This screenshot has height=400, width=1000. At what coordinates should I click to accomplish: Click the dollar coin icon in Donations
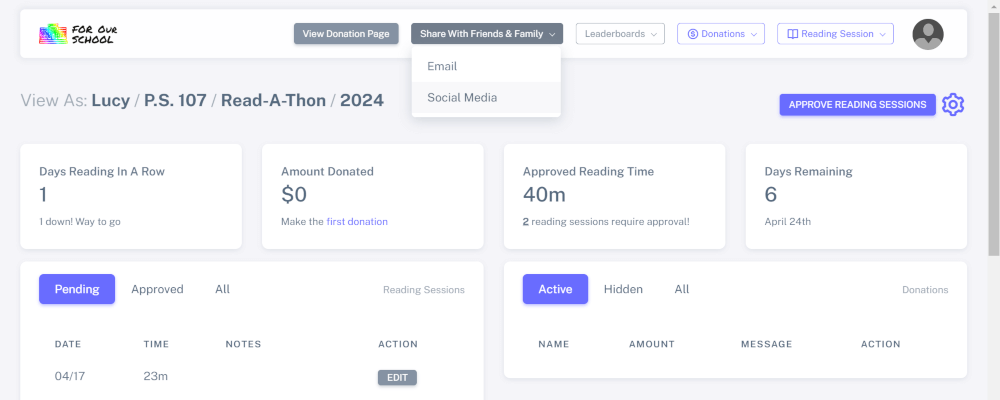[x=692, y=34]
